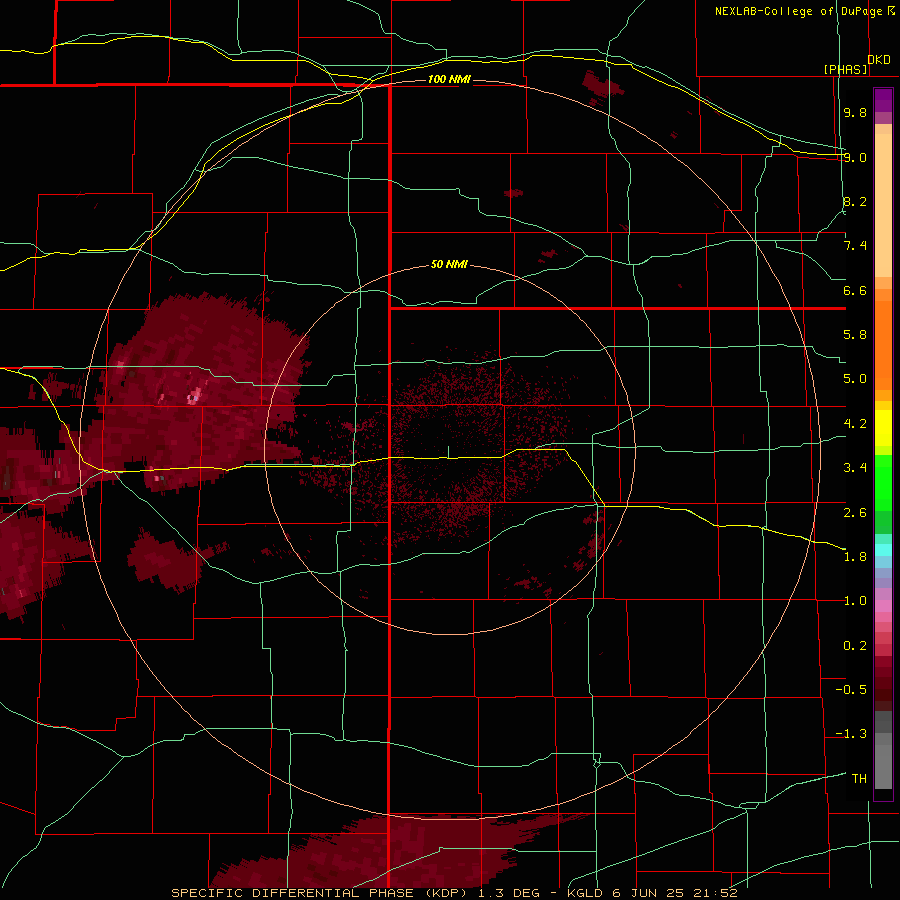Pick the purple band atop color scale
Screen dimensions: 900x900
coord(883,100)
